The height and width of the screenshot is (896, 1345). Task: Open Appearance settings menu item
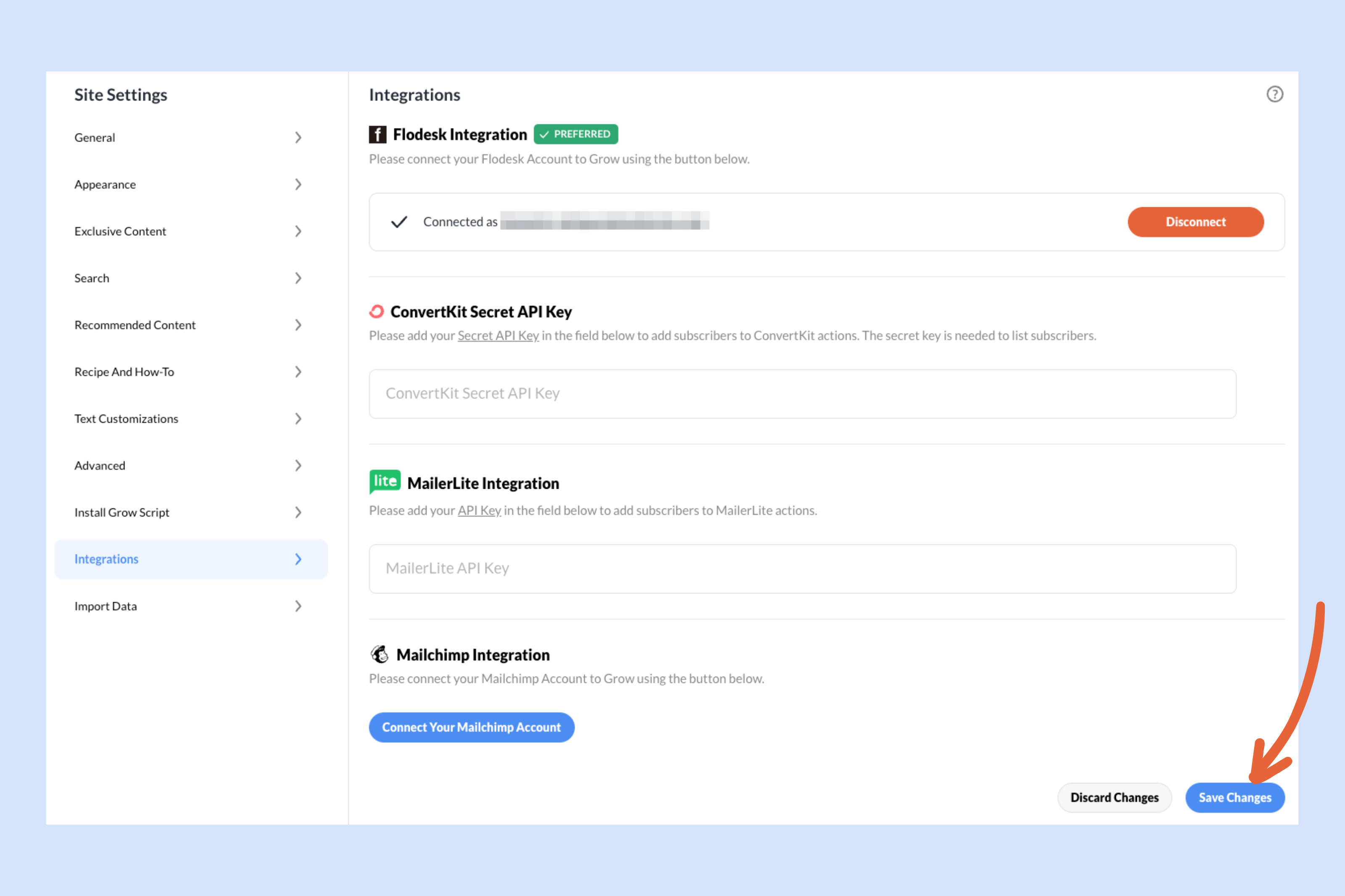[191, 184]
